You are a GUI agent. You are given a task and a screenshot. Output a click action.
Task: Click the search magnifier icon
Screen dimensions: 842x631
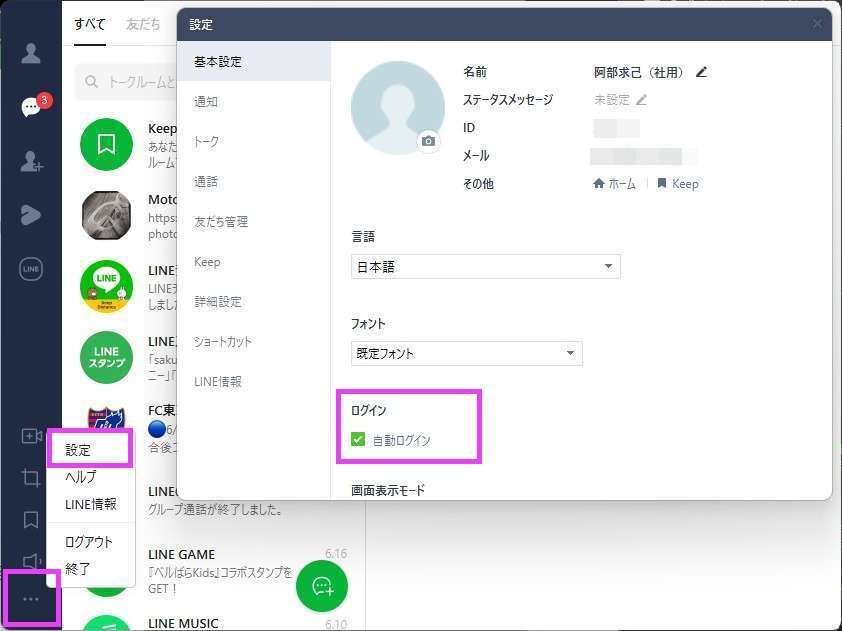pyautogui.click(x=91, y=82)
